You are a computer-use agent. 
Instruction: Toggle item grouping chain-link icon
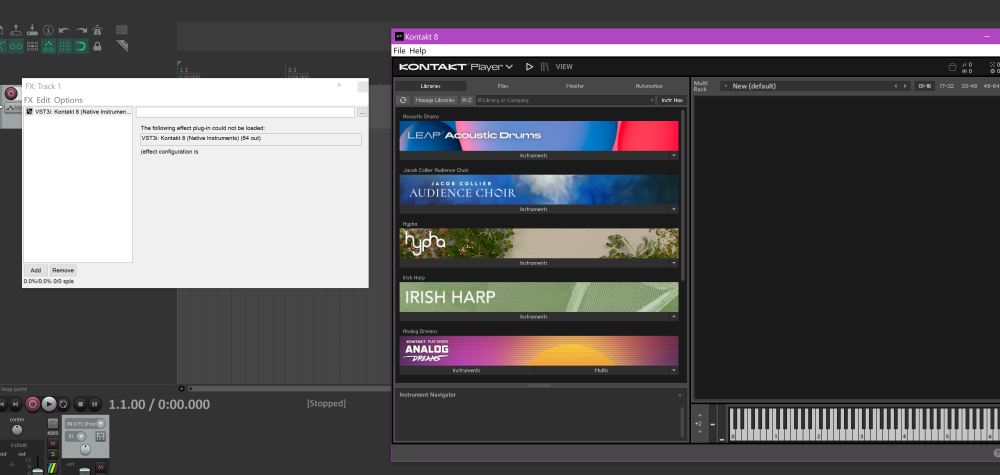(x=16, y=46)
